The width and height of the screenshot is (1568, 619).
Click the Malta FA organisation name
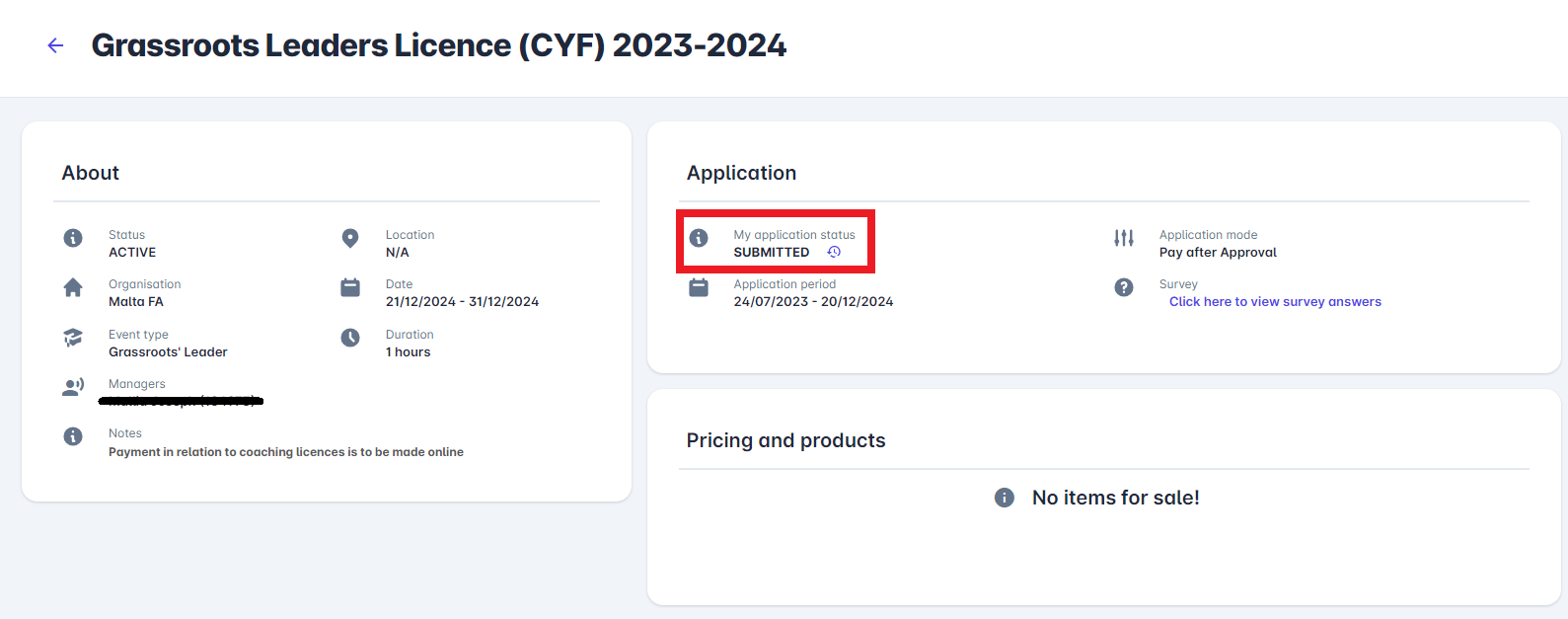(136, 302)
